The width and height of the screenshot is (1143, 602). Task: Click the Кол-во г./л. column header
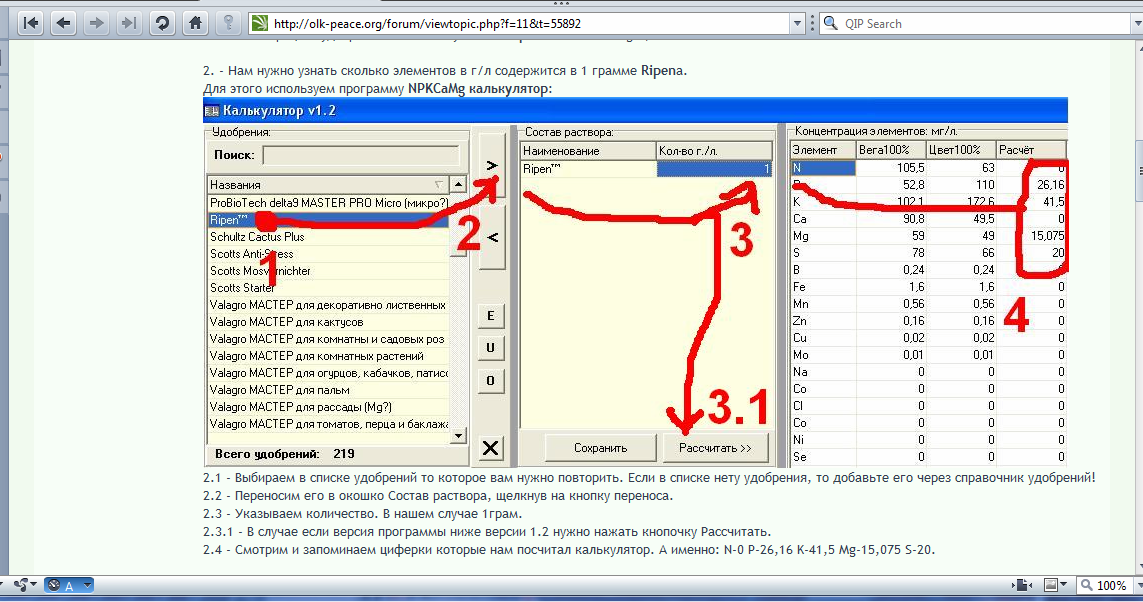pos(714,151)
